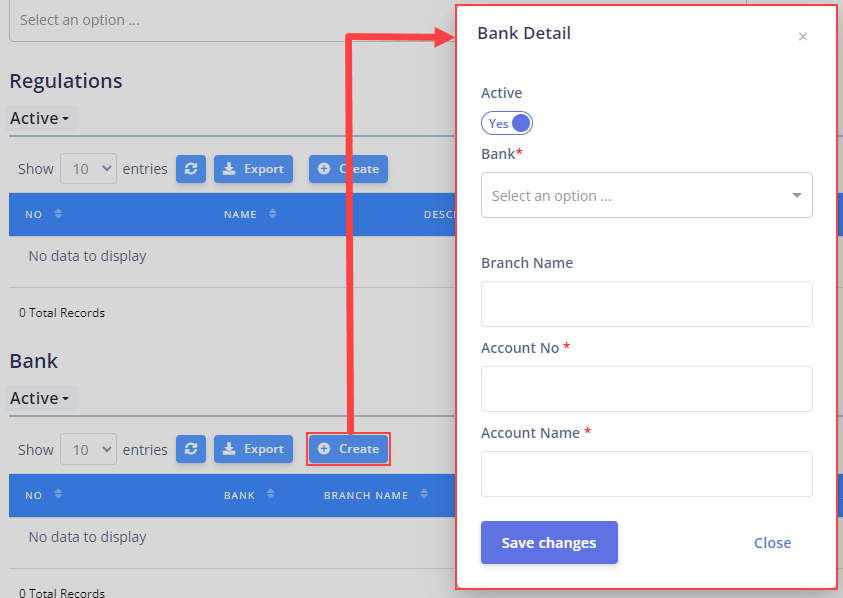
Task: Click the Branch Name input field
Action: [x=647, y=304]
